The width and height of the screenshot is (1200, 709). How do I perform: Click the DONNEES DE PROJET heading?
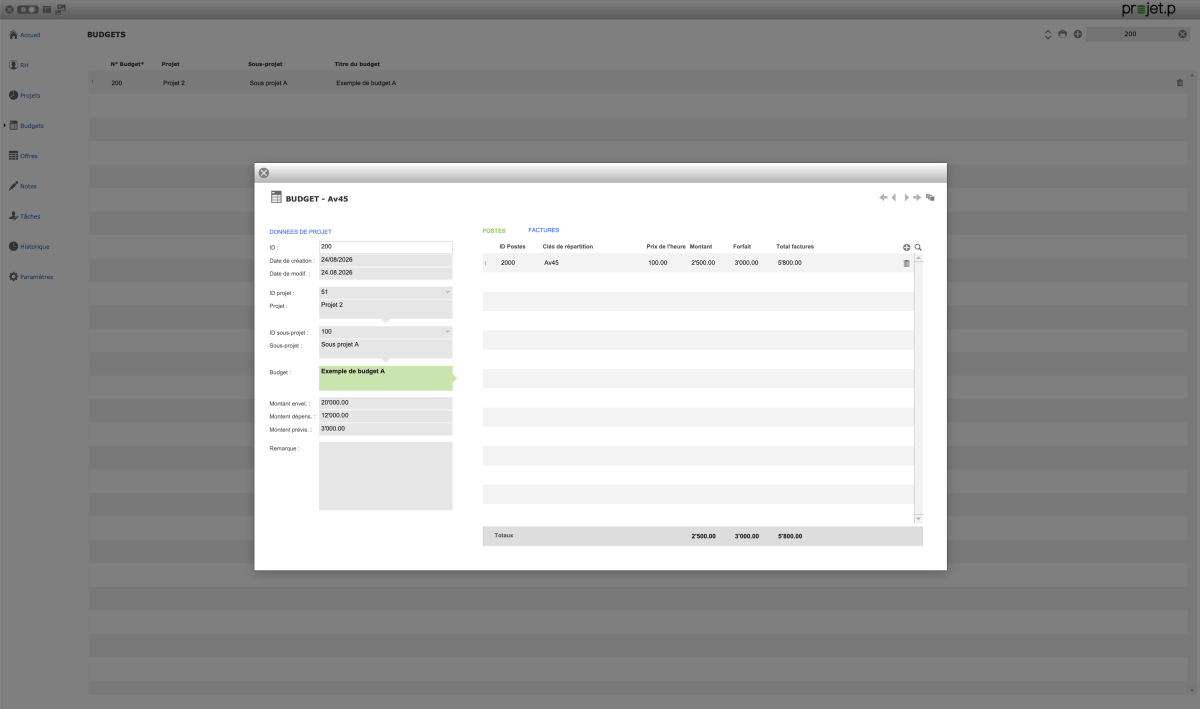[x=300, y=232]
